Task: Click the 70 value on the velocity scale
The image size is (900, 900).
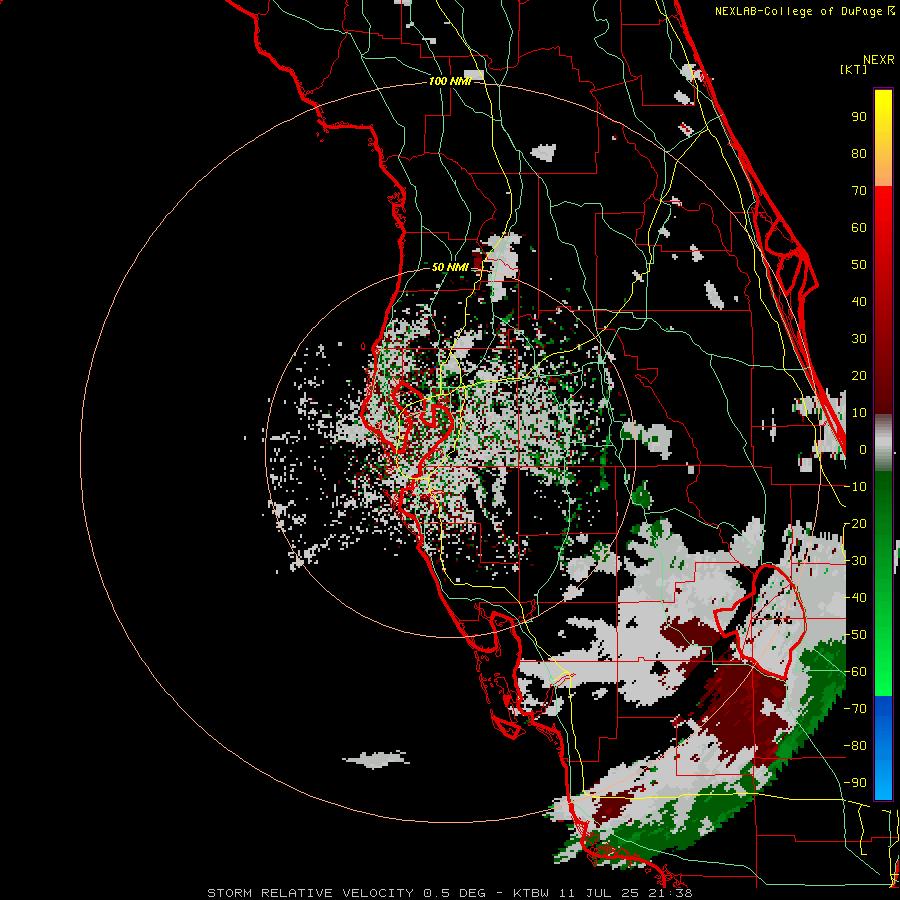Action: point(859,191)
